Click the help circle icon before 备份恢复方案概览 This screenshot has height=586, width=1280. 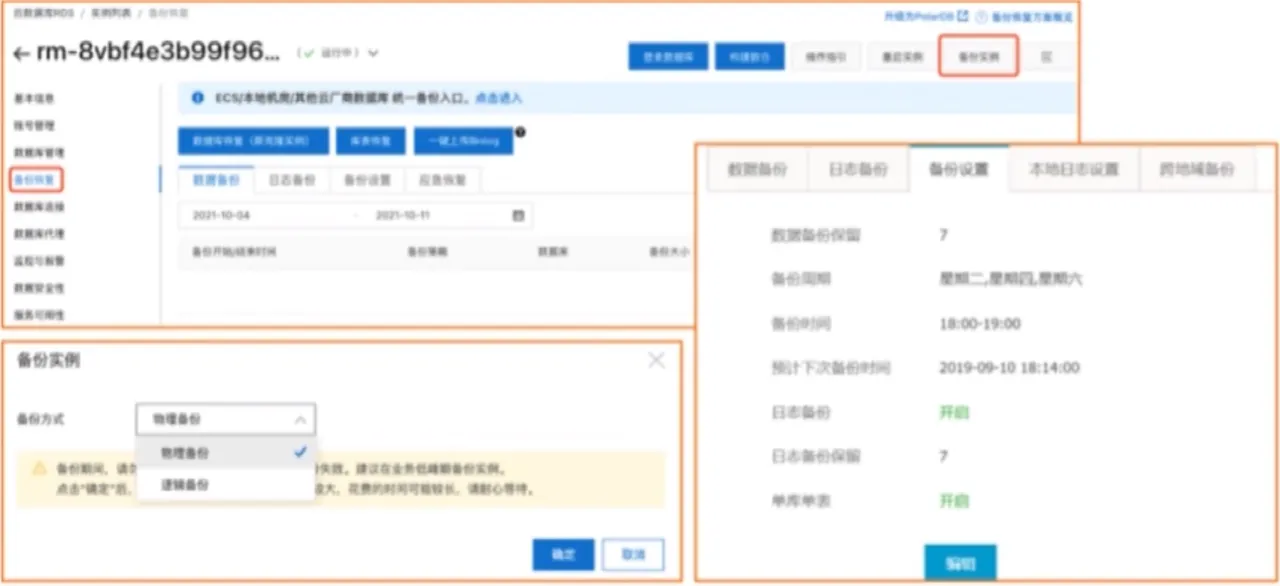tap(981, 16)
